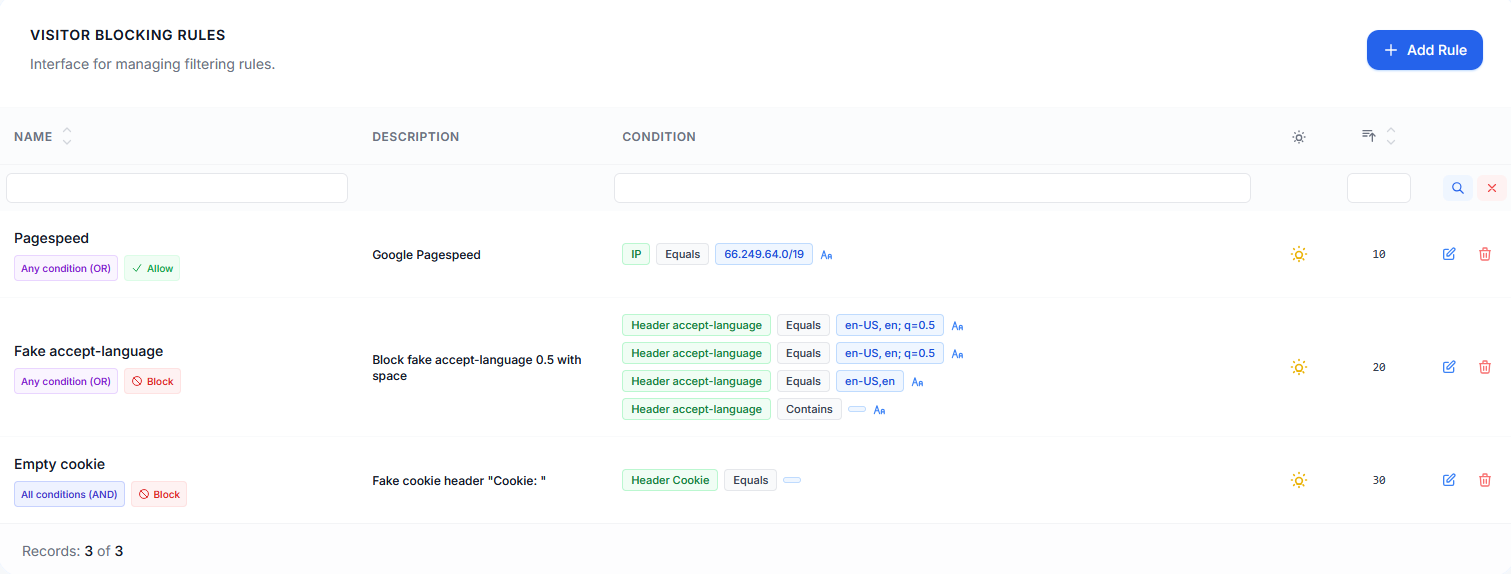Toggle status sun icon for Pagespeed rule
This screenshot has height=574, width=1511.
(1298, 254)
